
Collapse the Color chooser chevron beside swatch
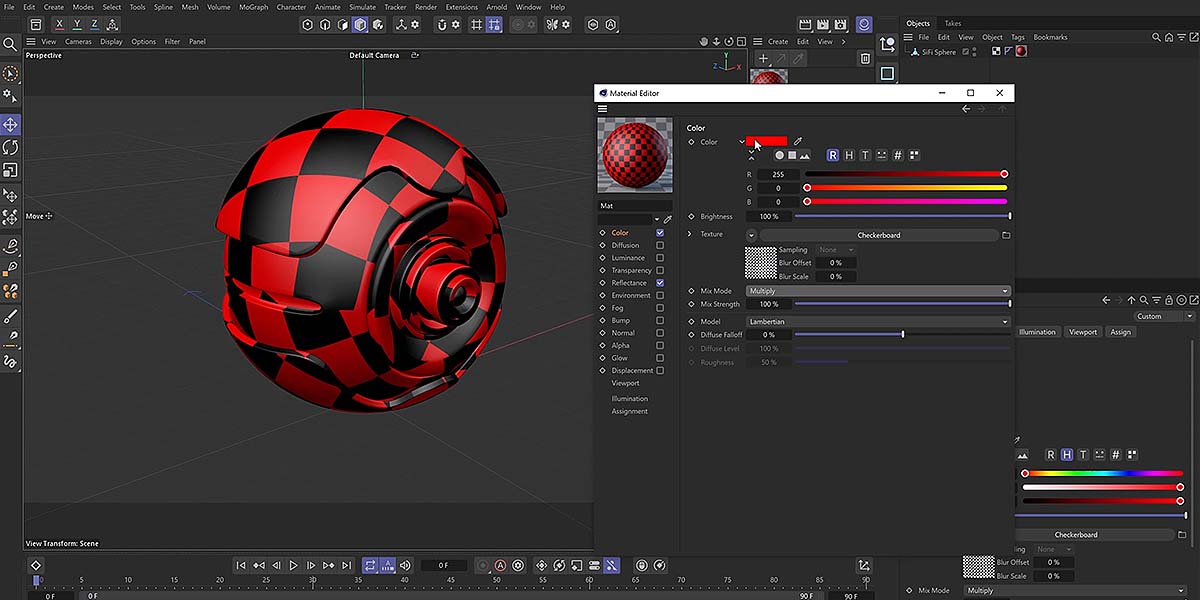[x=742, y=142]
